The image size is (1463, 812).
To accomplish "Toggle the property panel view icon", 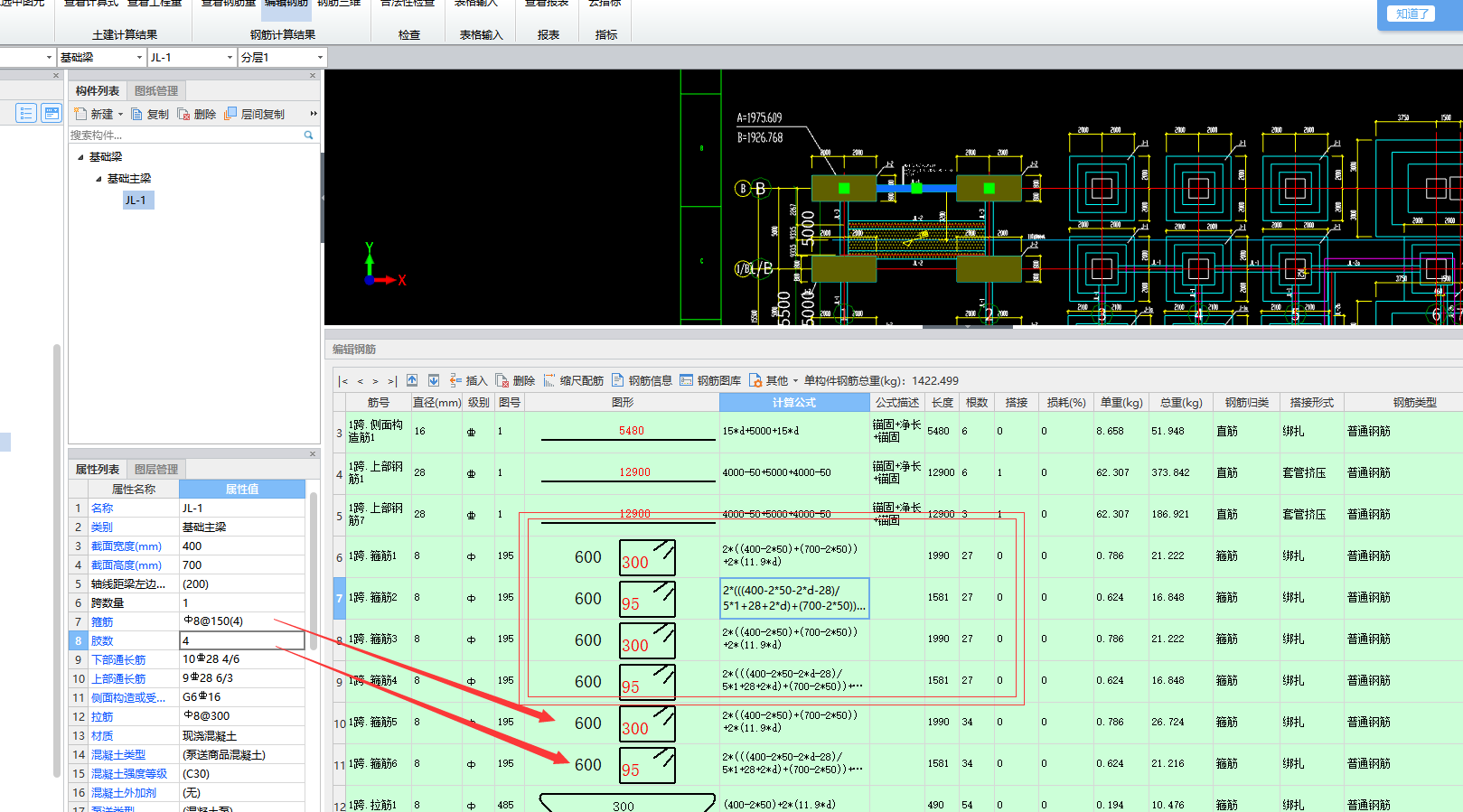I will pyautogui.click(x=52, y=113).
